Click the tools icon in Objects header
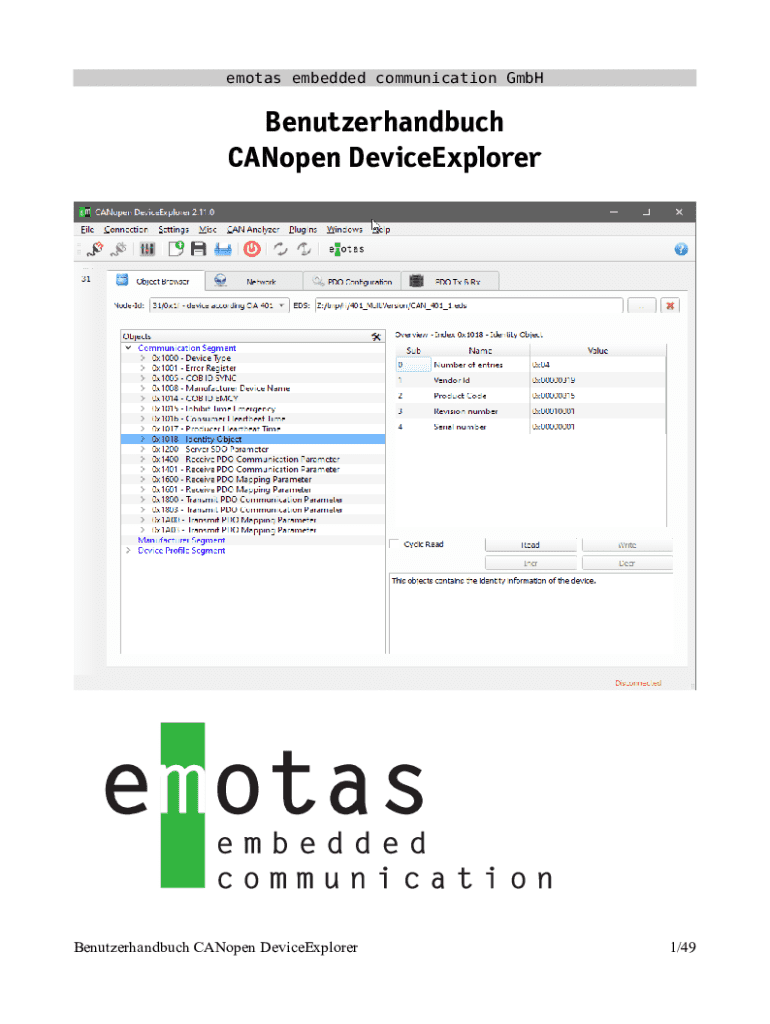Viewport: 770px width, 1024px height. tap(376, 336)
